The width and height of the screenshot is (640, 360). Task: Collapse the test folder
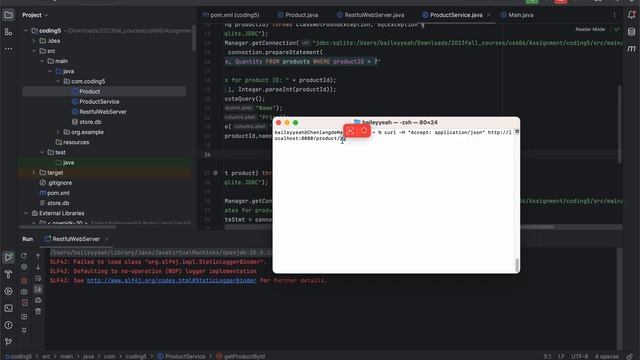[42, 152]
